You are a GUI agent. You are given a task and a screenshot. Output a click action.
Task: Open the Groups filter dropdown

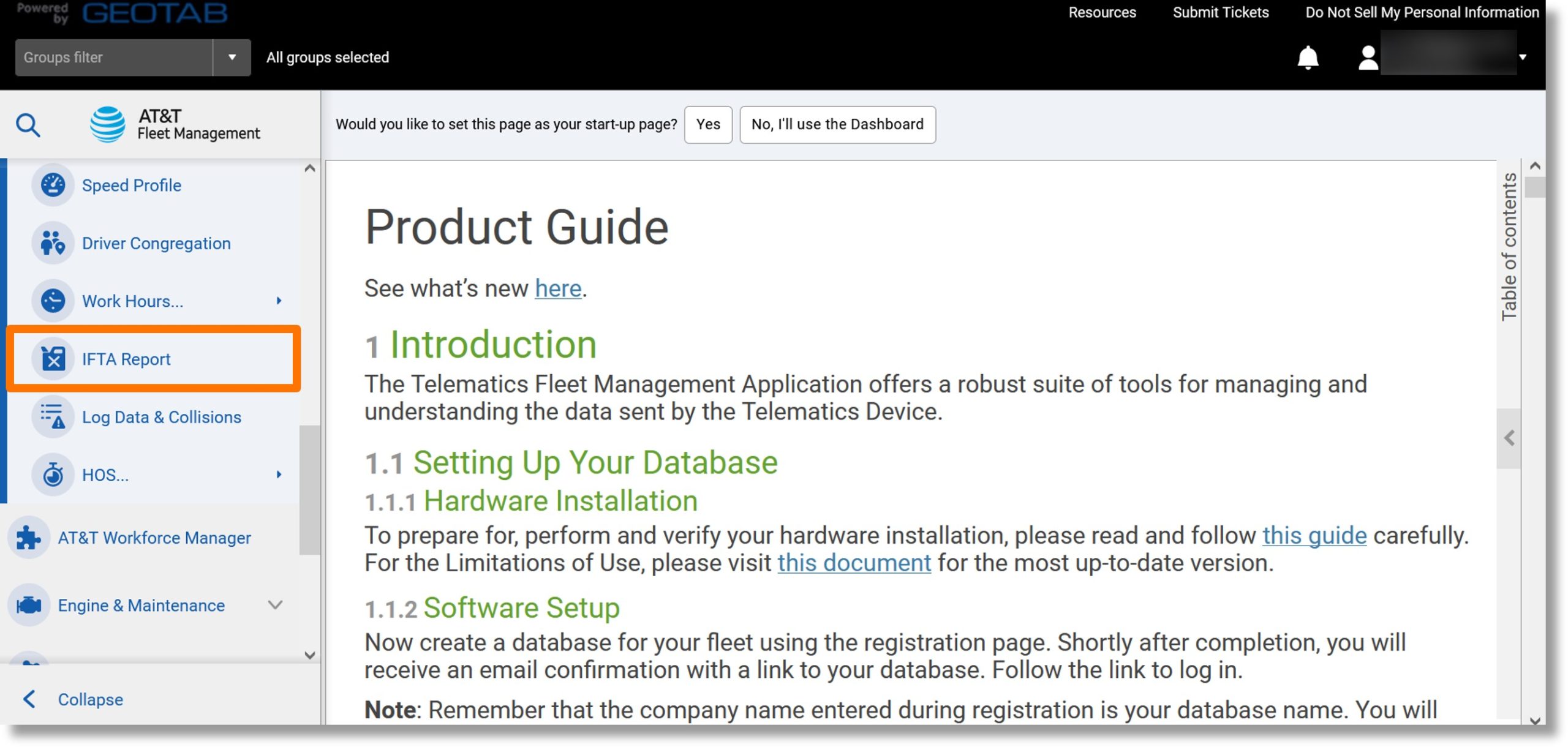[x=231, y=57]
